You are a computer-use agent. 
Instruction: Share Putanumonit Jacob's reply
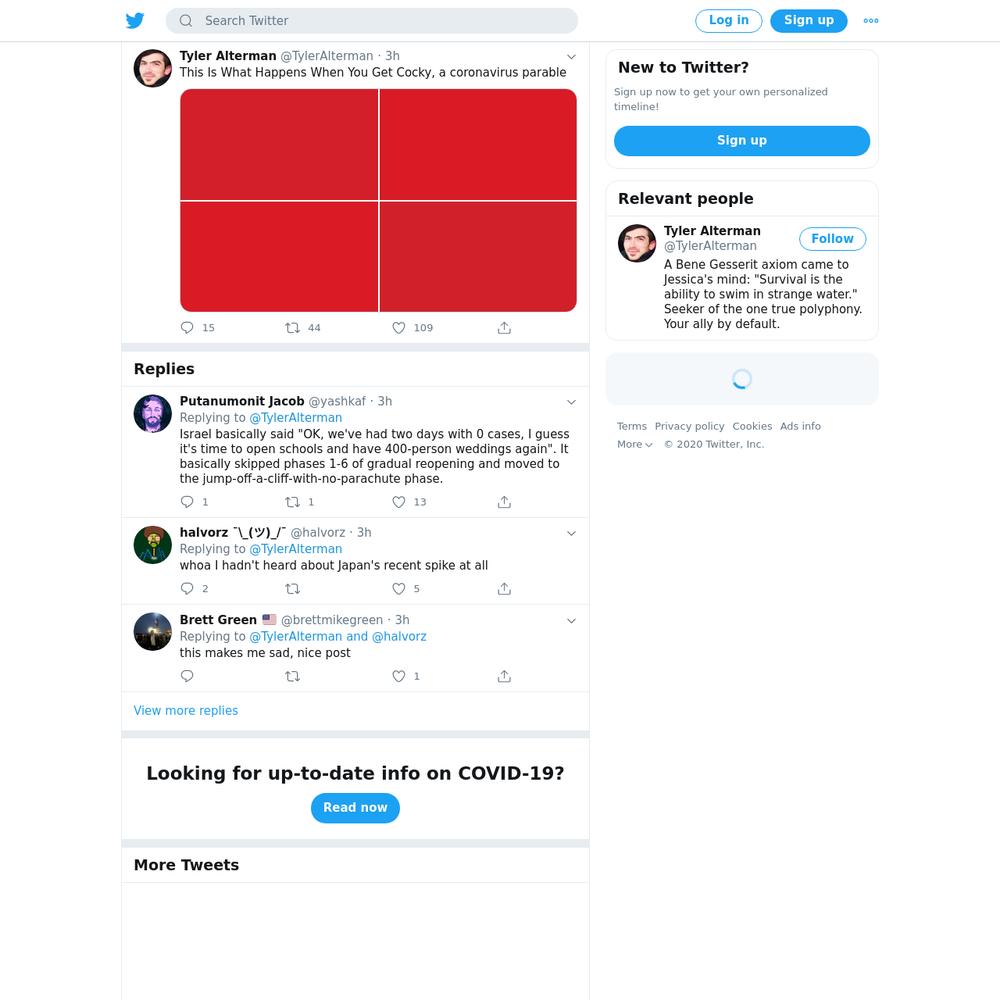click(x=504, y=502)
